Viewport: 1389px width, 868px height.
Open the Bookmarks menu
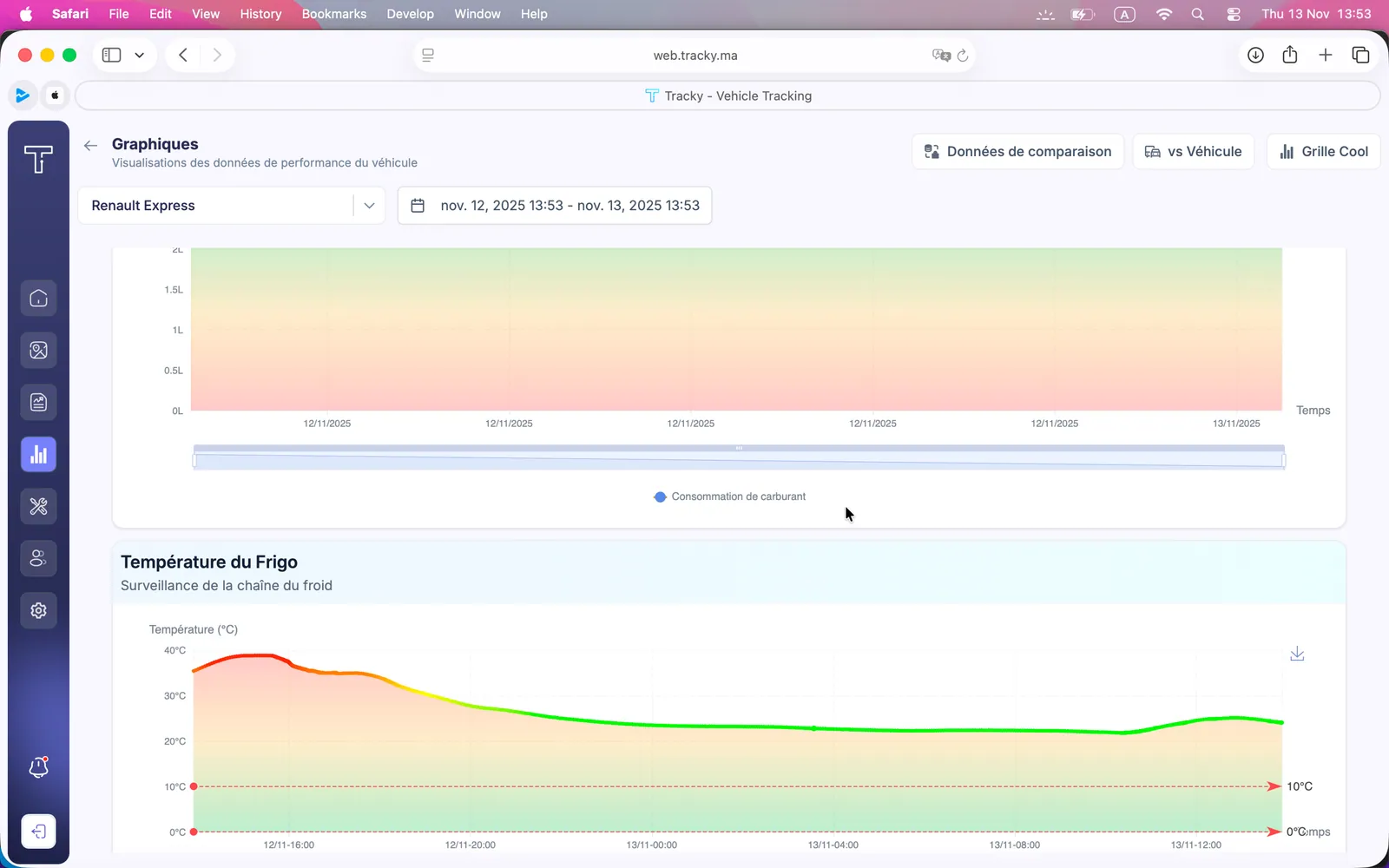pos(333,14)
